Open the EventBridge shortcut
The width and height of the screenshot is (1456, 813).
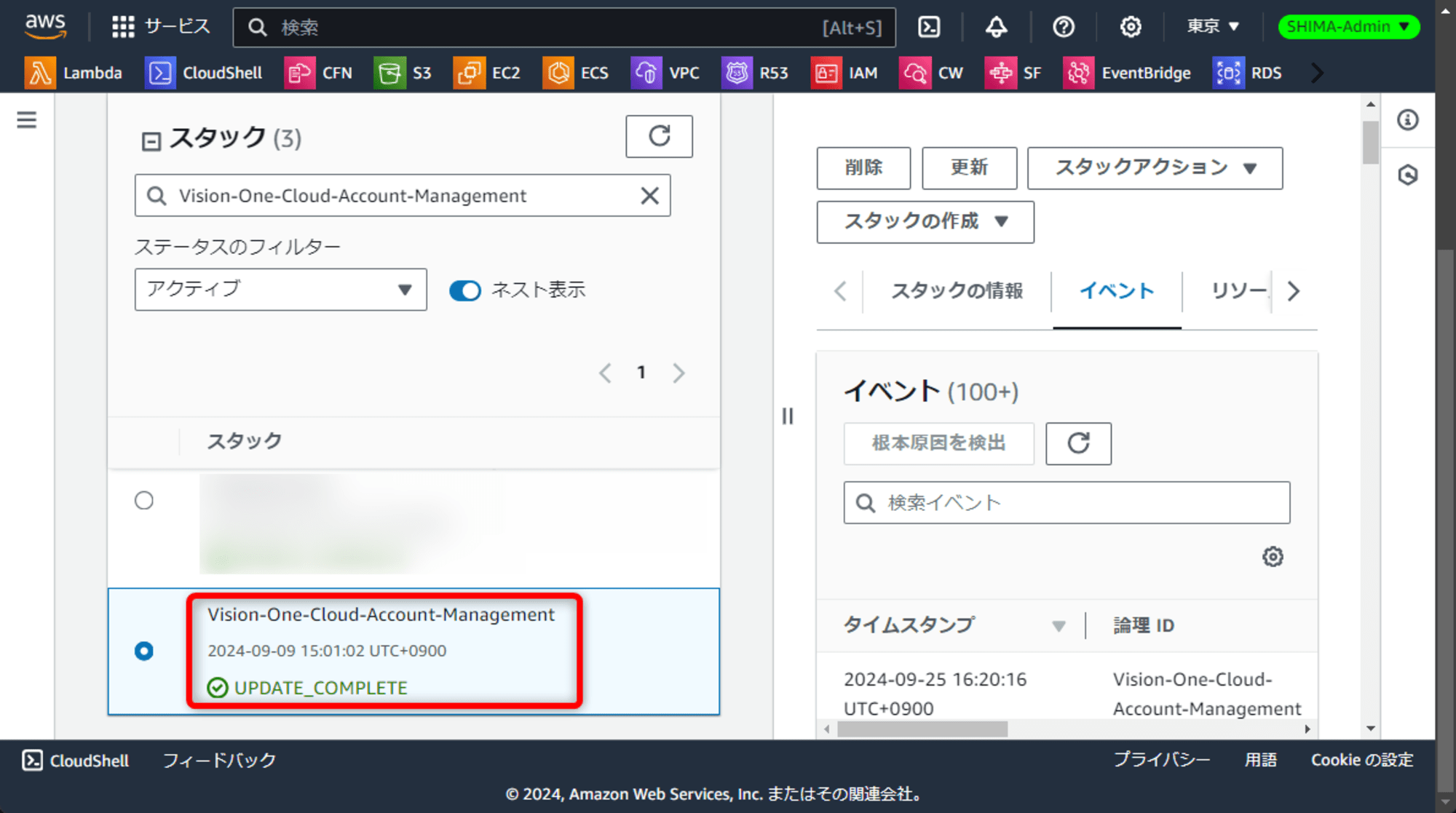click(1127, 73)
